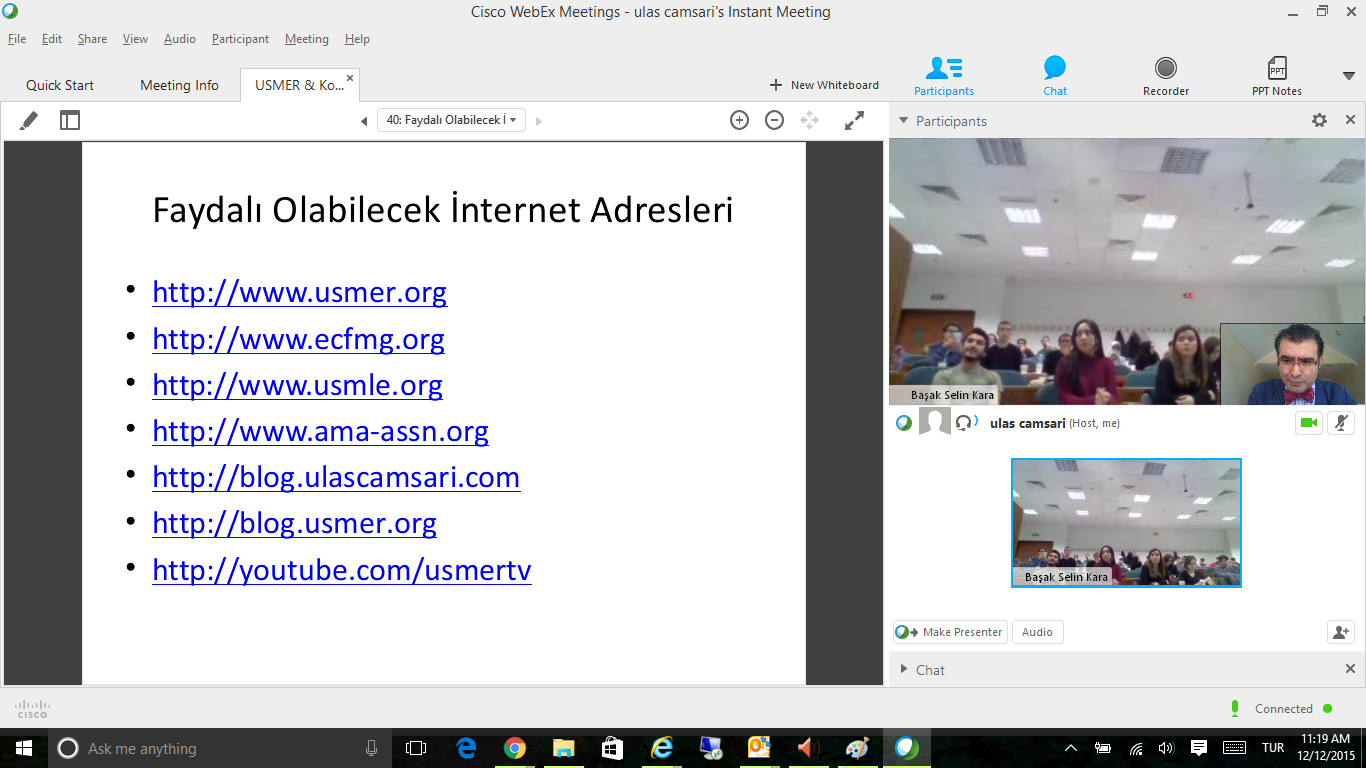Open the Meeting menu
Image resolution: width=1366 pixels, height=768 pixels.
306,39
